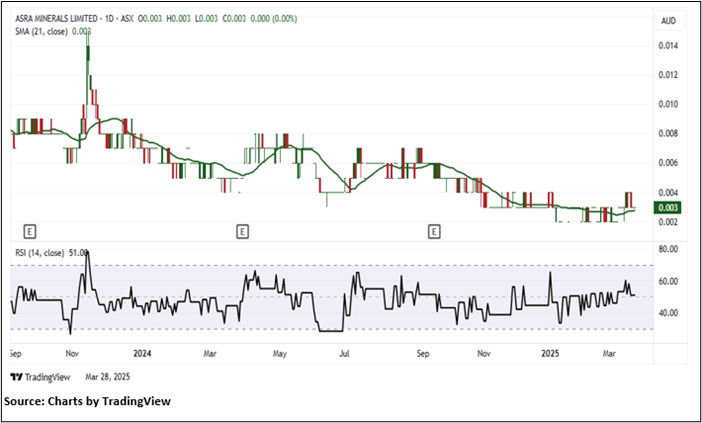Click the 0.000 (0.00%) change value

point(274,19)
